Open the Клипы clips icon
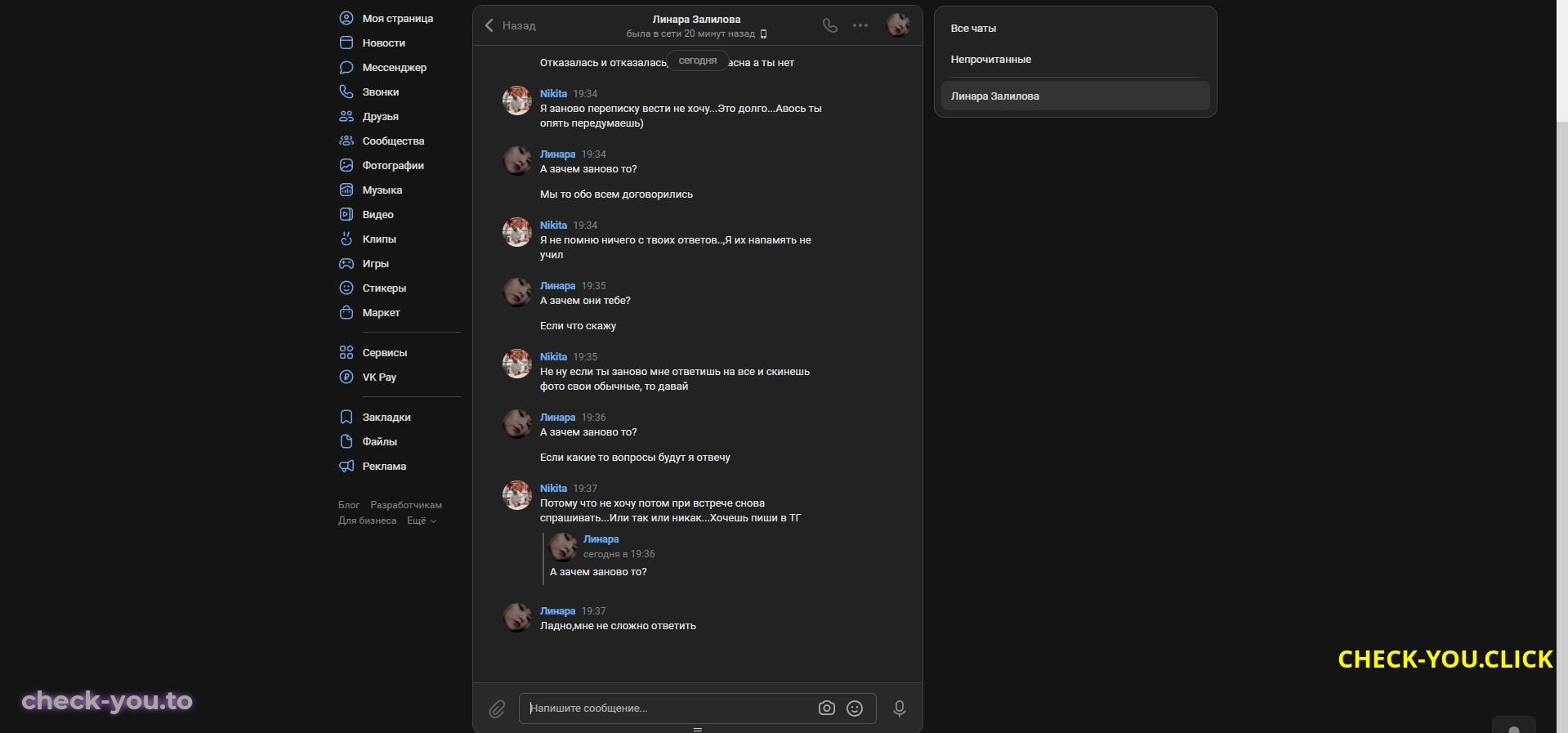 (x=346, y=239)
